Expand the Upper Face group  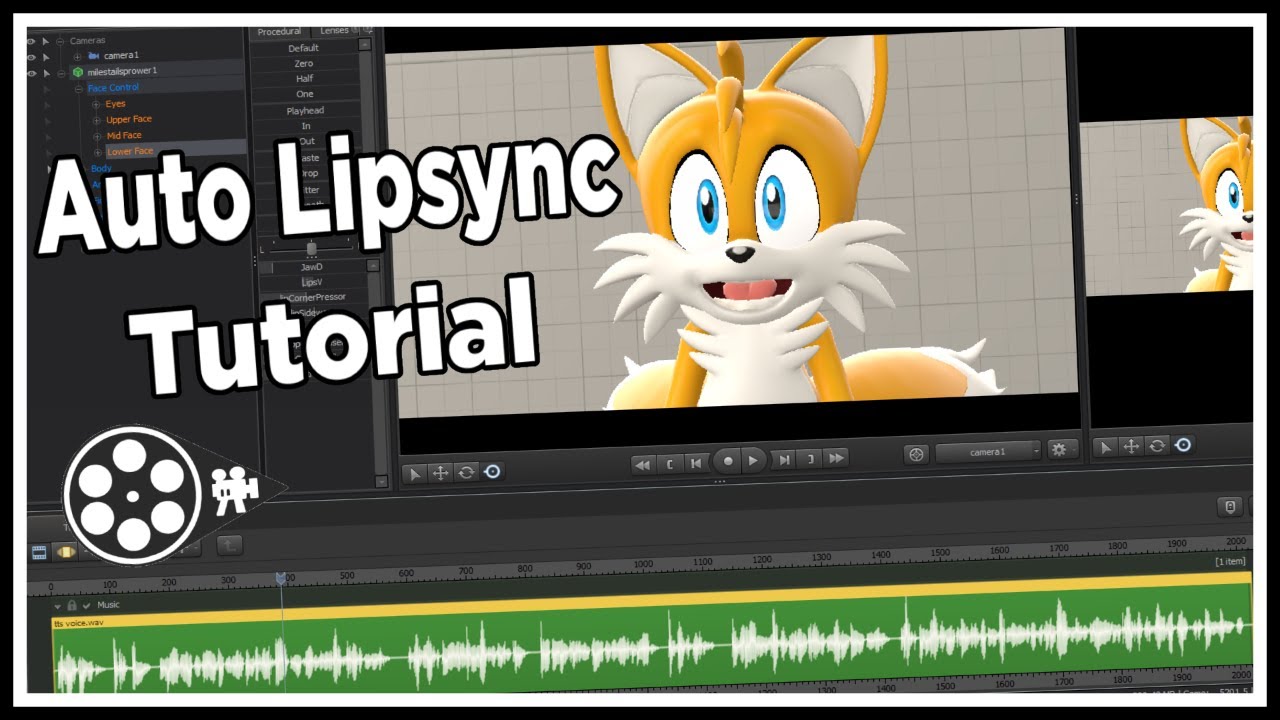[96, 120]
